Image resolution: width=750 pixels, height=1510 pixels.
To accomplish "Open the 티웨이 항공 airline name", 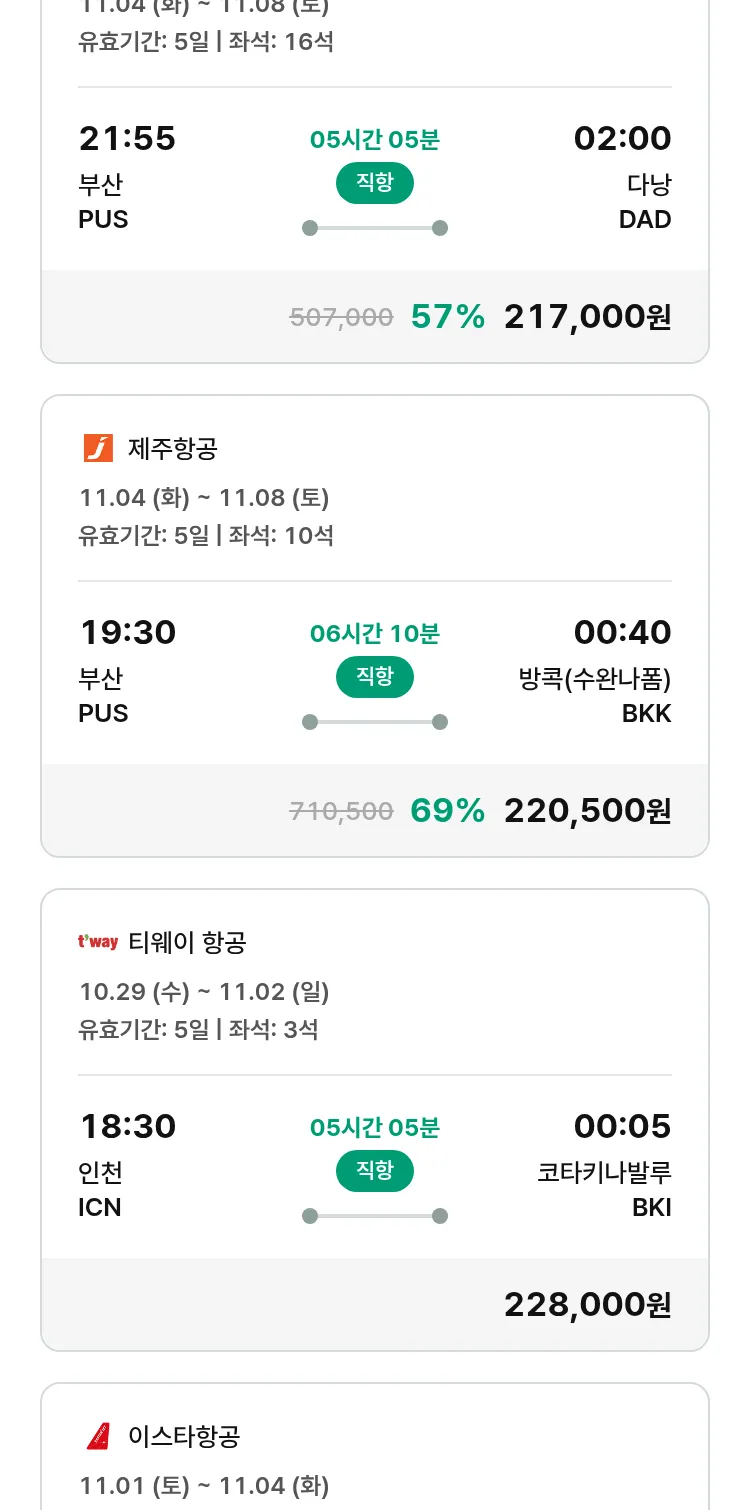I will [x=187, y=942].
